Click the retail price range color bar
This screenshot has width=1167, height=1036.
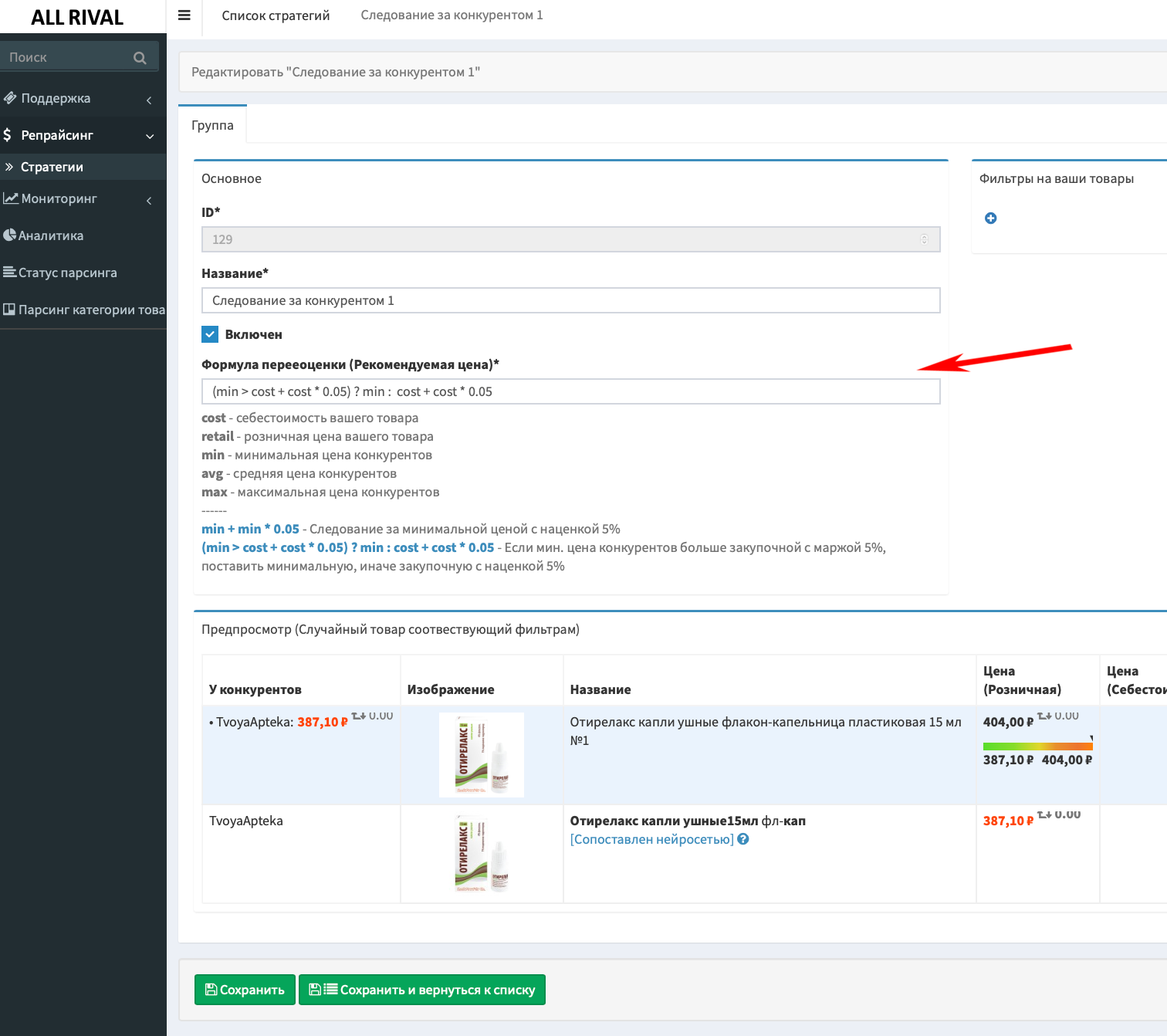pyautogui.click(x=1037, y=746)
